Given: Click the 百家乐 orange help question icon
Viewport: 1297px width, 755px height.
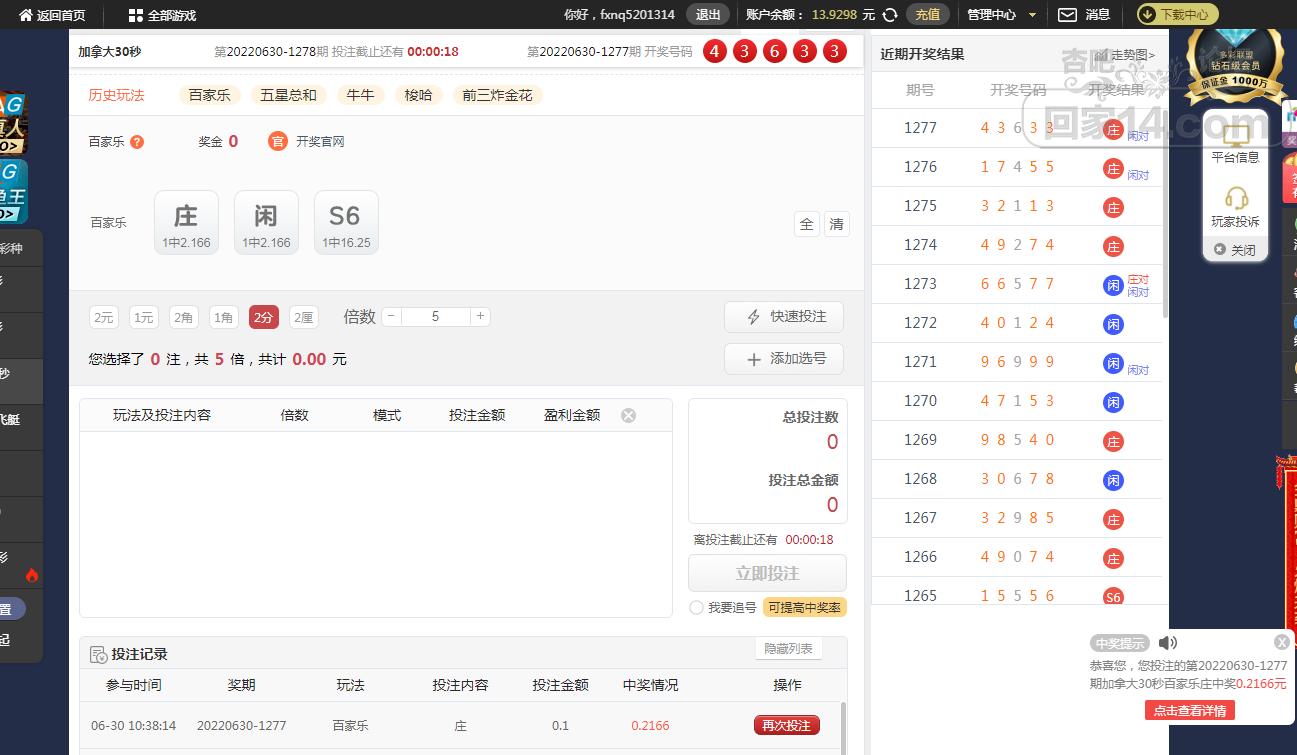Looking at the screenshot, I should 137,142.
